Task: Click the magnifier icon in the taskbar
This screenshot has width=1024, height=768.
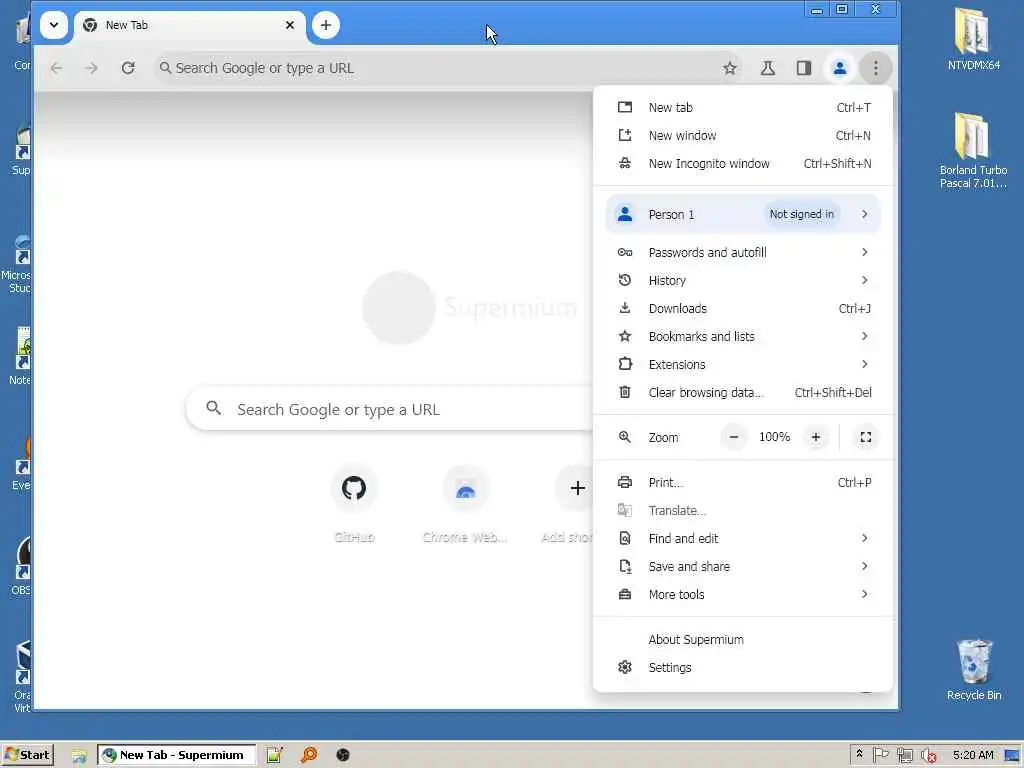Action: [309, 755]
